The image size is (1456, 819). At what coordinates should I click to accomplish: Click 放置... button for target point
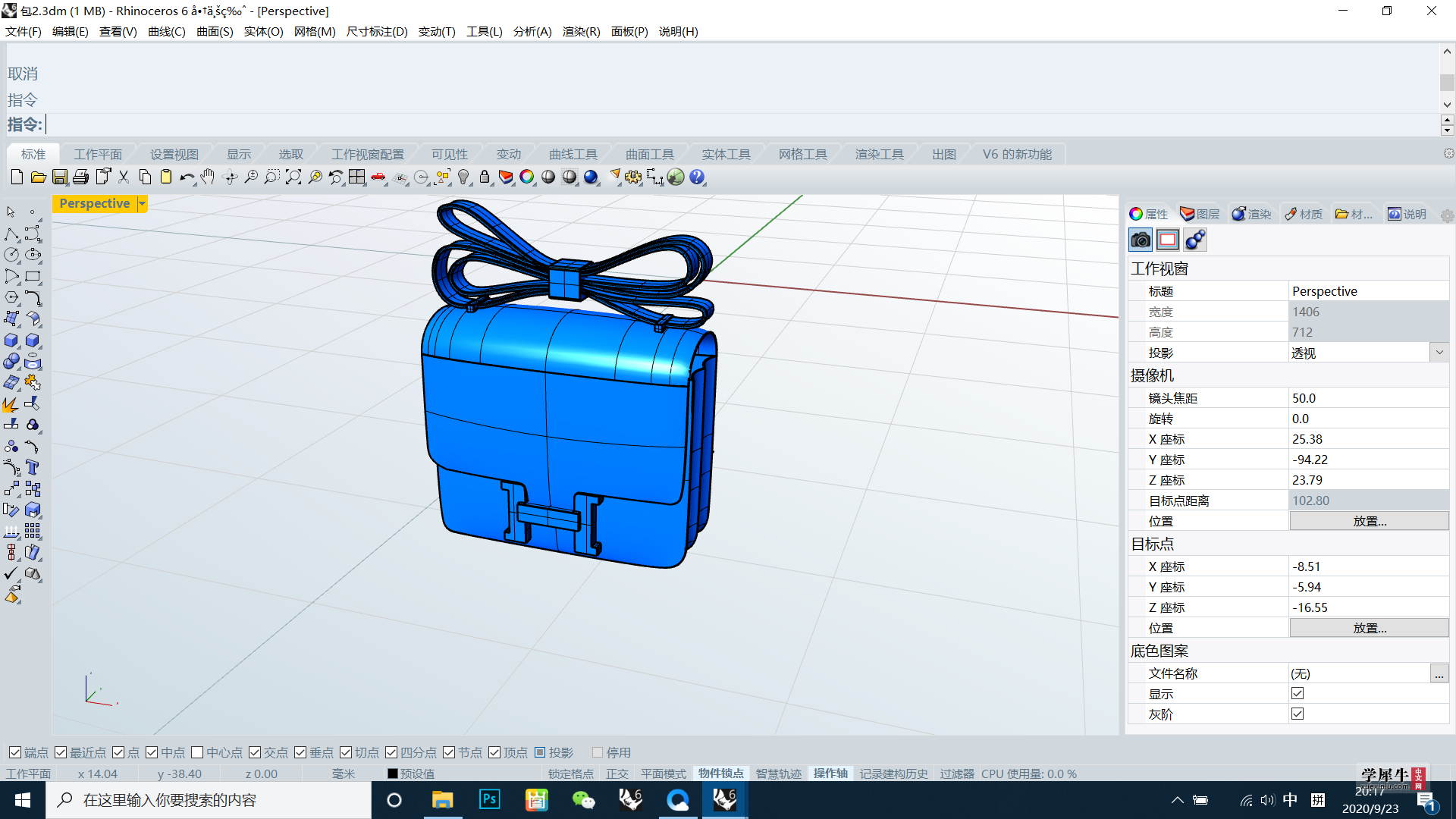pos(1369,628)
